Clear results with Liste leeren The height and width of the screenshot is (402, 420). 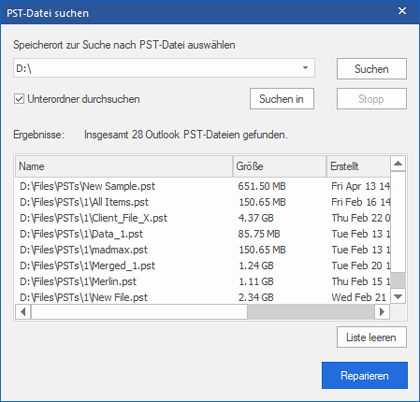pyautogui.click(x=372, y=337)
